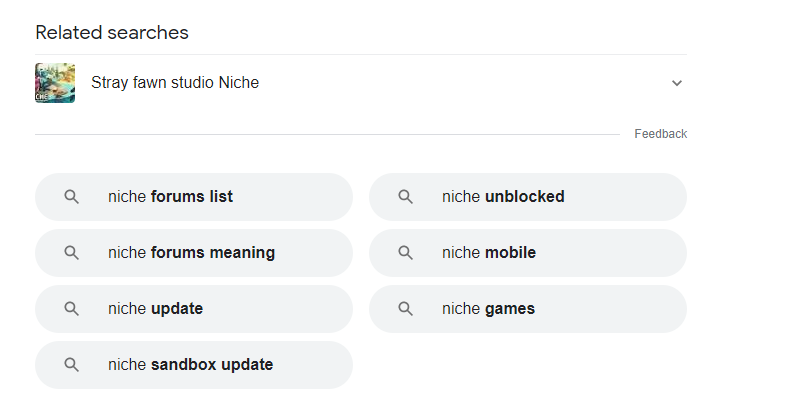The width and height of the screenshot is (788, 417).
Task: Choose the niche forums meaning suggestion
Action: 194,253
